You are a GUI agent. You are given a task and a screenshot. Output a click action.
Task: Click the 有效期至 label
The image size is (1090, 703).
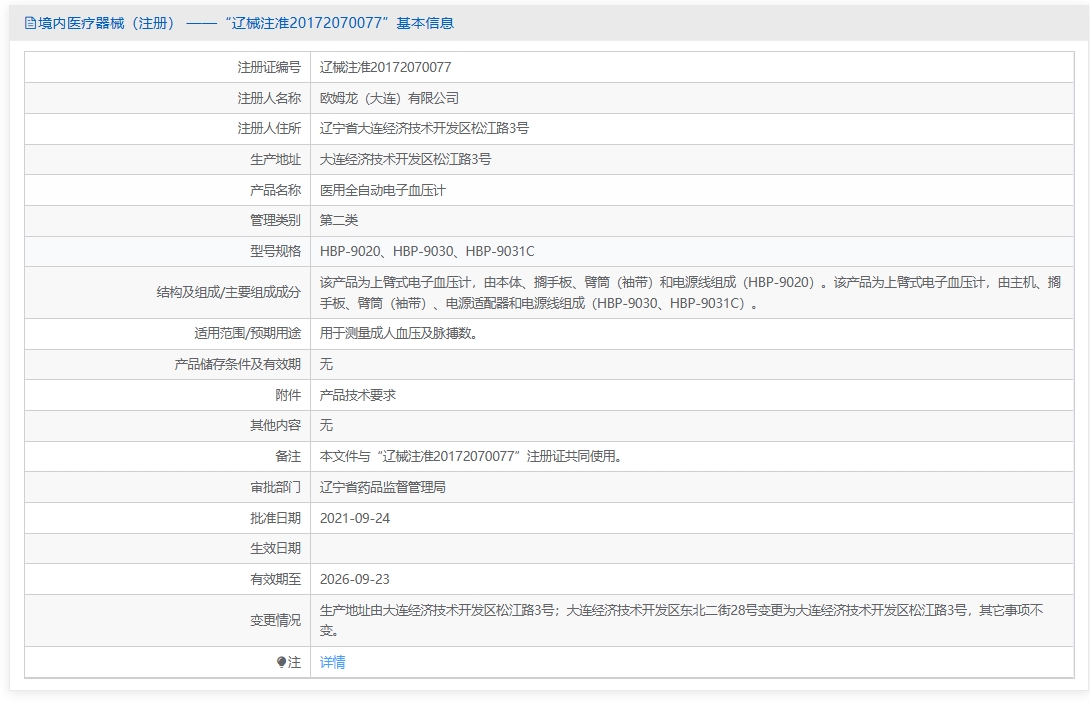(x=275, y=579)
